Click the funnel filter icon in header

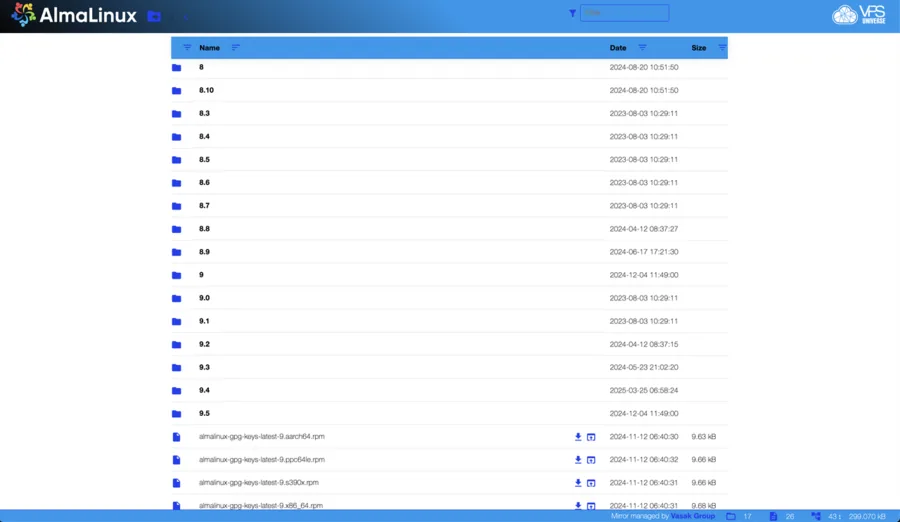pyautogui.click(x=572, y=13)
